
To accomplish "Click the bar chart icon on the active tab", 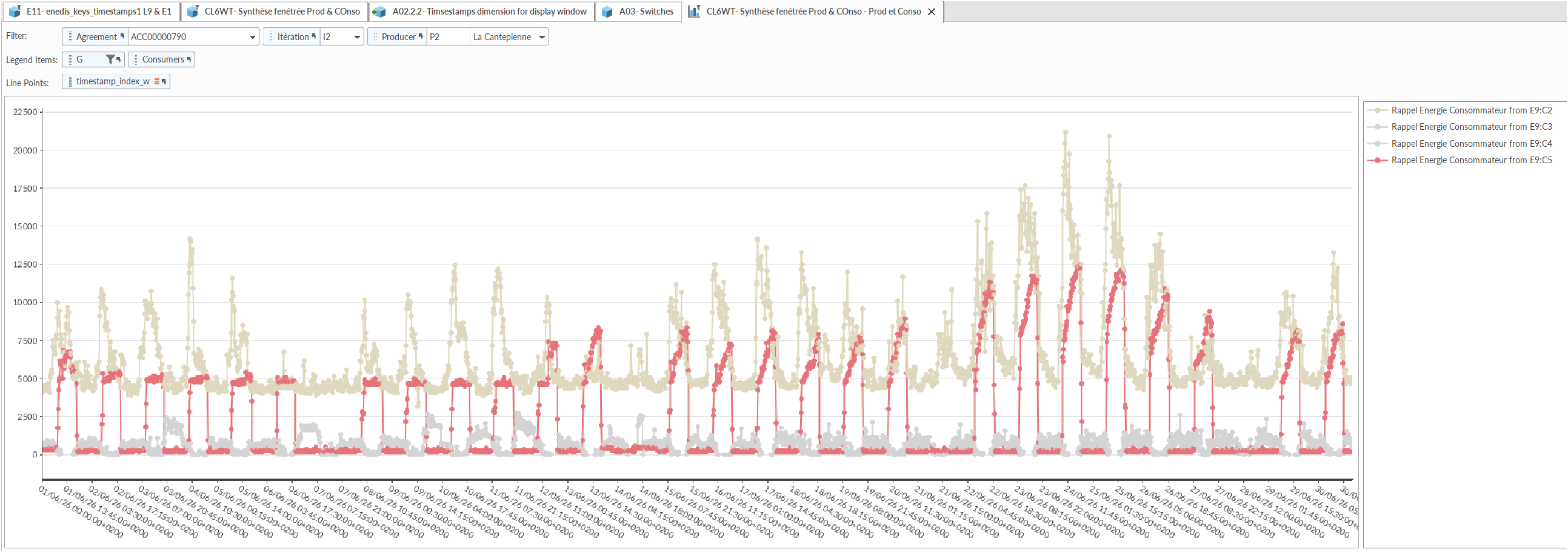I will coord(694,12).
